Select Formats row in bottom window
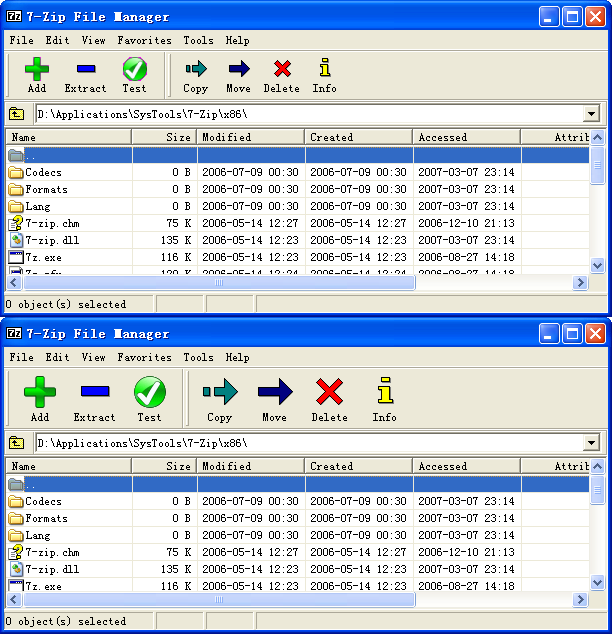 point(298,518)
